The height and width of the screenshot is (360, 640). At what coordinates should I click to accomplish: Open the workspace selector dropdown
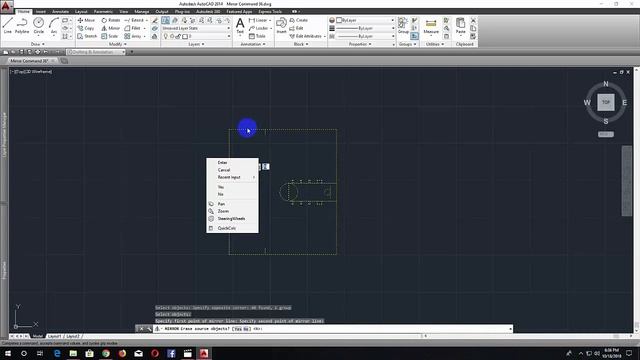point(96,52)
